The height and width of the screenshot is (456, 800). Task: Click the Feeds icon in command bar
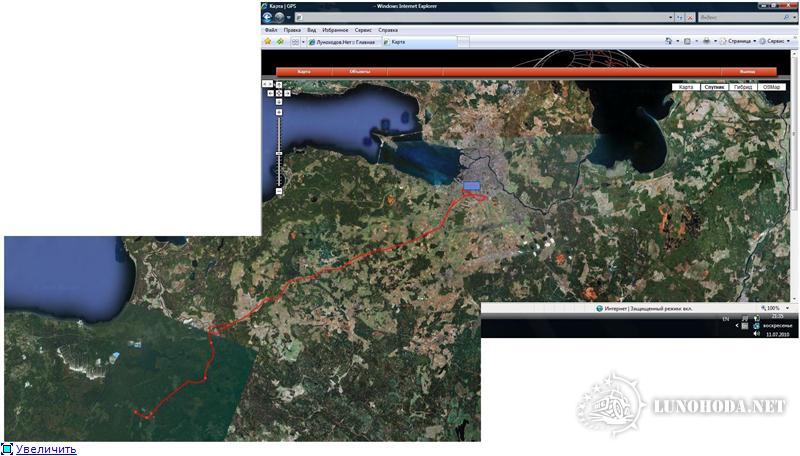point(687,41)
